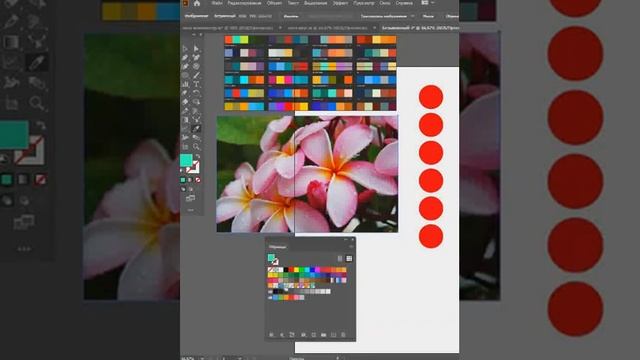Select the bottommost red circle on artboard
The height and width of the screenshot is (360, 640).
point(431,236)
